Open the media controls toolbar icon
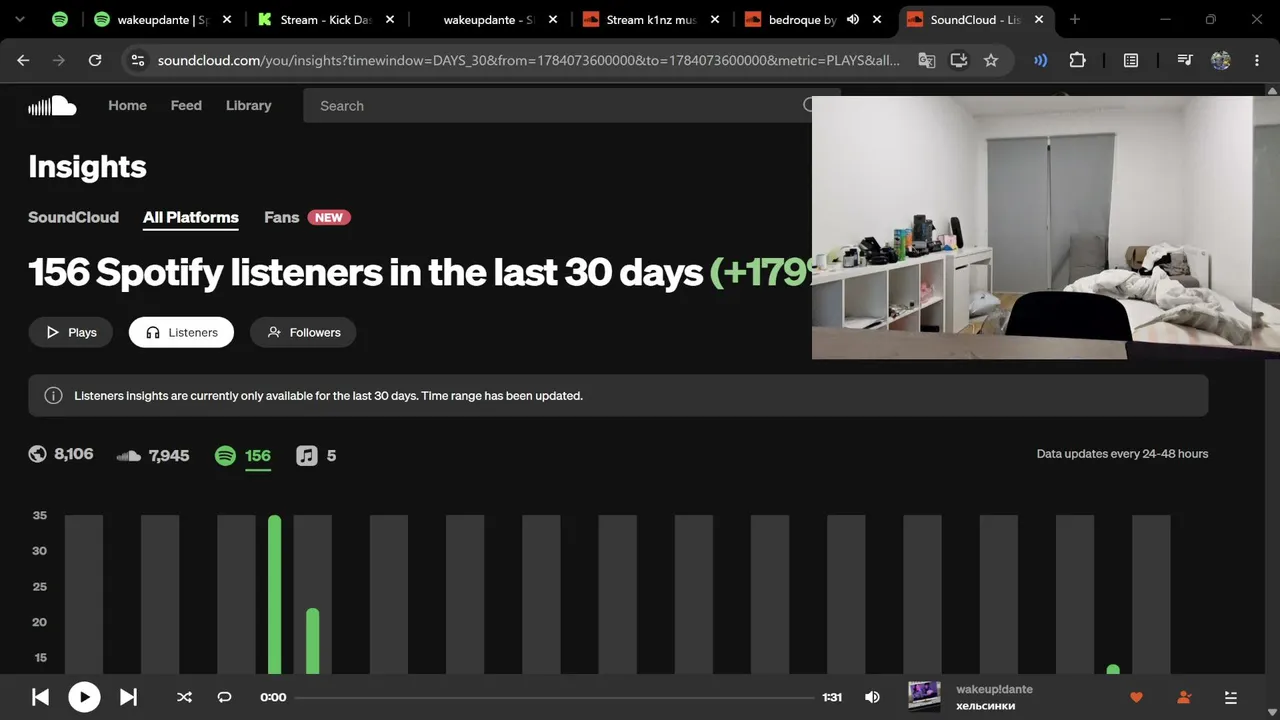The image size is (1280, 720). tap(1185, 60)
